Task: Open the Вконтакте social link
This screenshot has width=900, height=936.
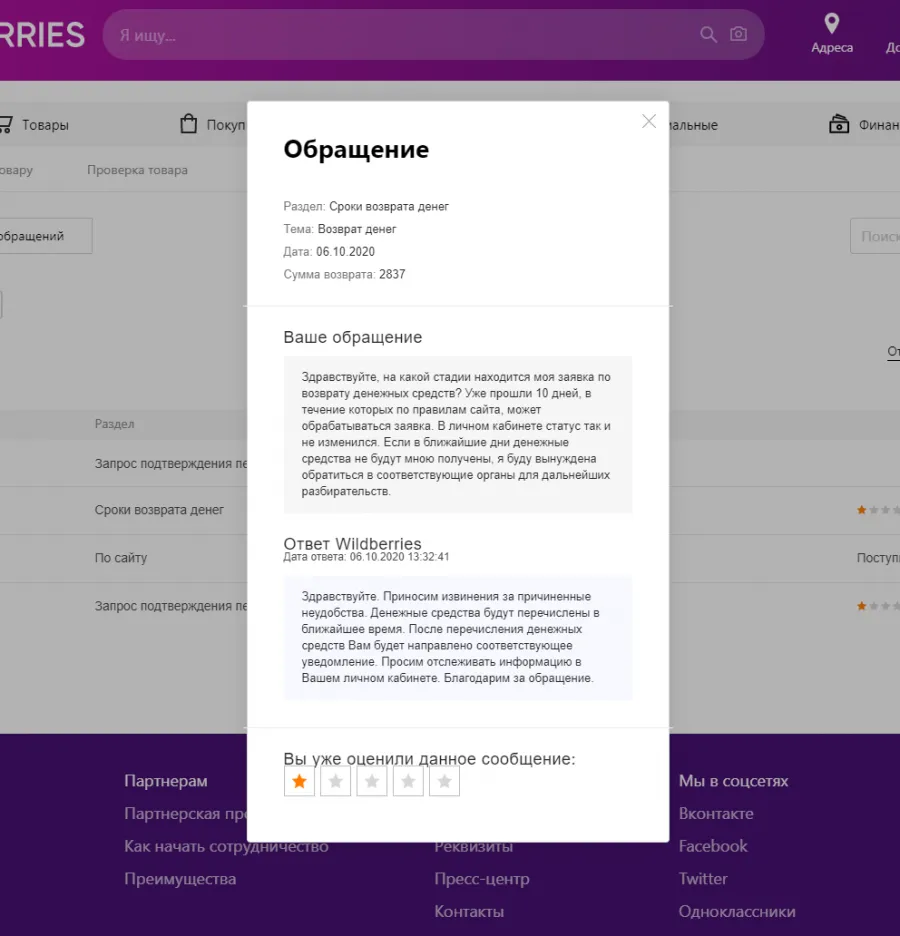Action: point(716,813)
